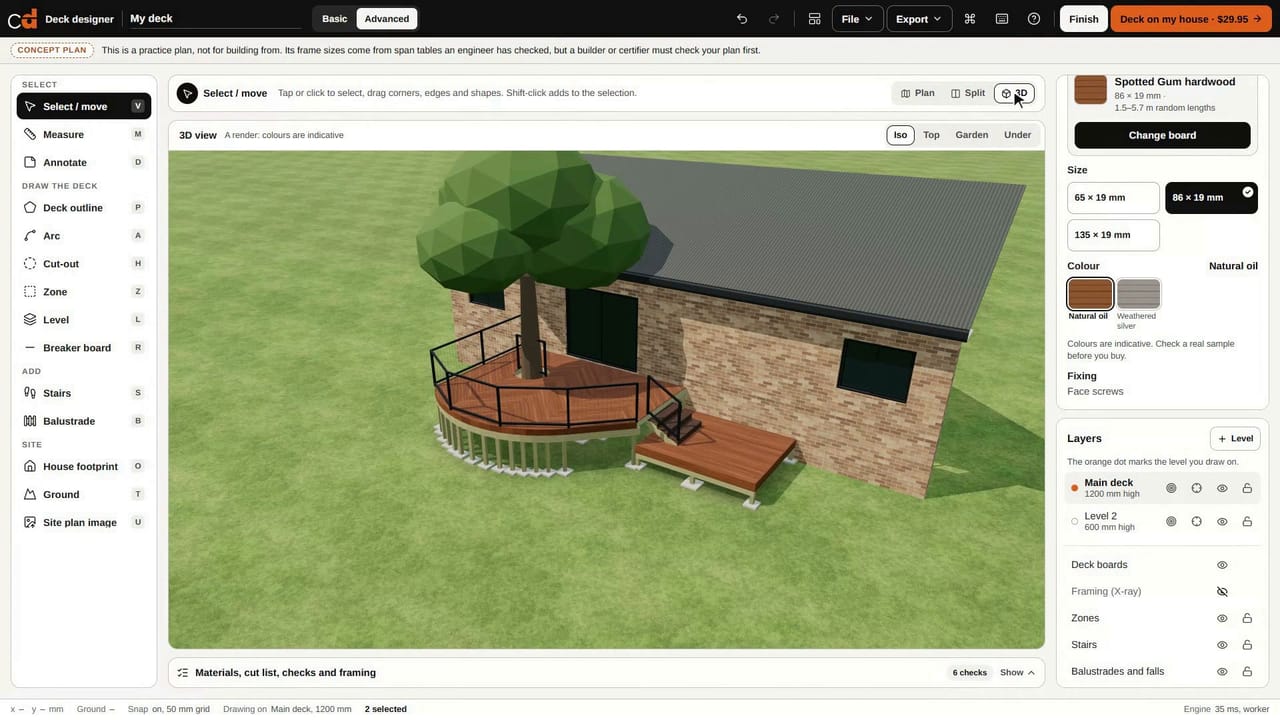1280x720 pixels.
Task: Click the Change board button
Action: point(1162,135)
